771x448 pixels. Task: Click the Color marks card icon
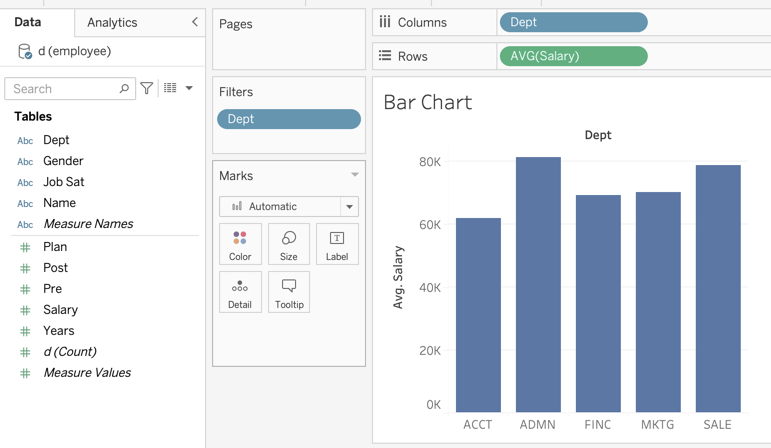(240, 244)
